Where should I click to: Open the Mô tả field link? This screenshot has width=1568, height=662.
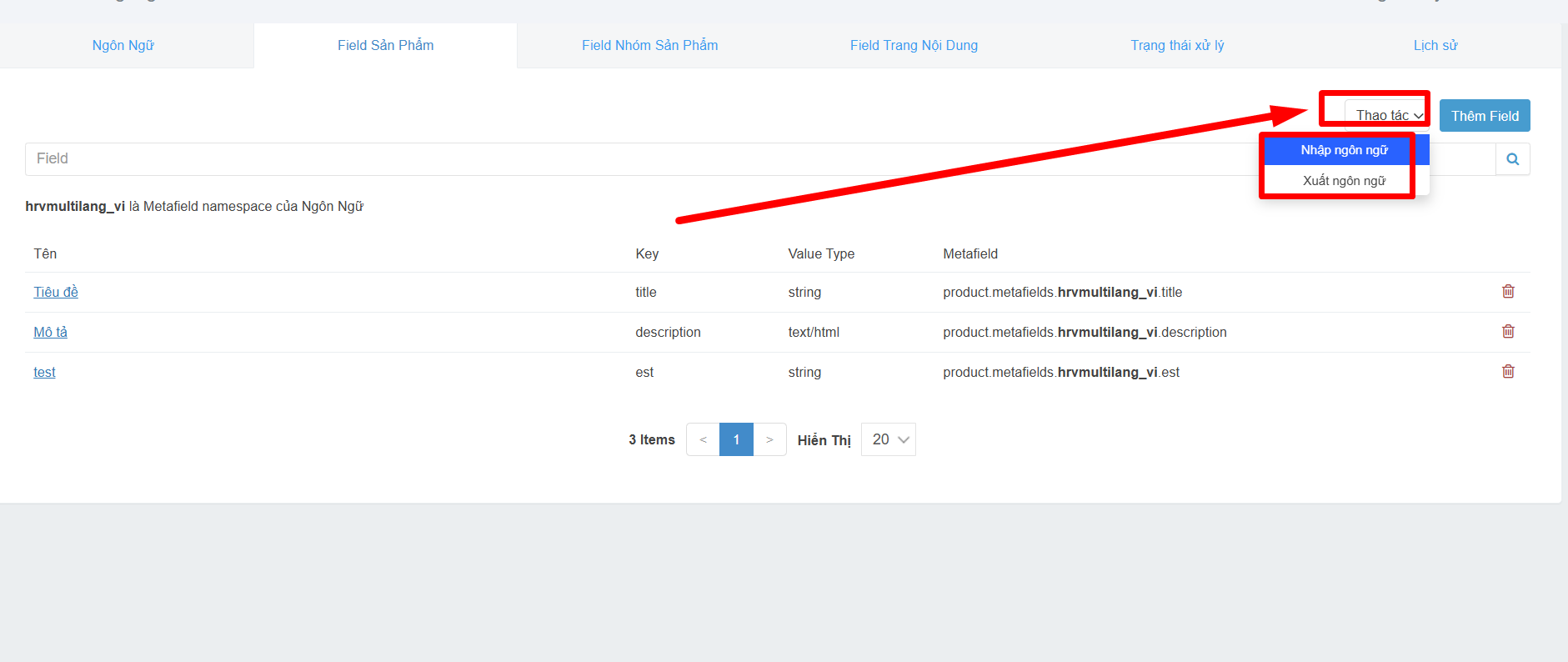tap(50, 333)
